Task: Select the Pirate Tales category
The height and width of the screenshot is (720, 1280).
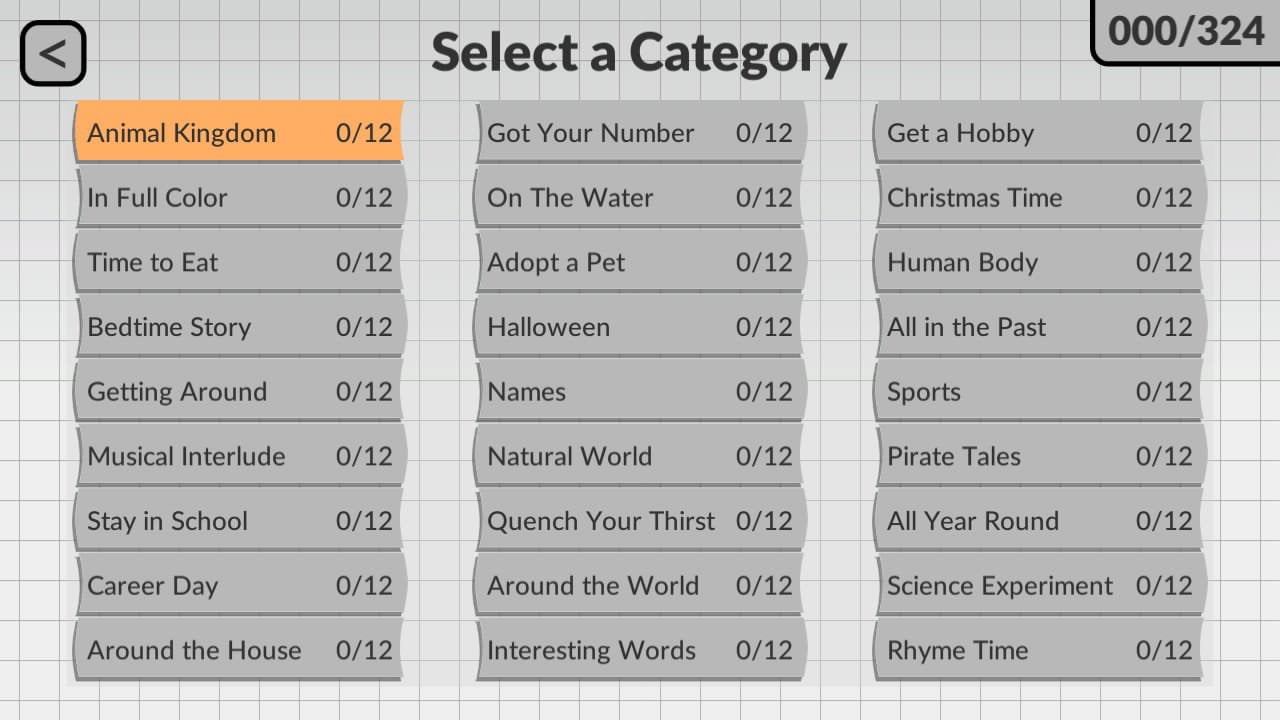Action: point(1039,456)
